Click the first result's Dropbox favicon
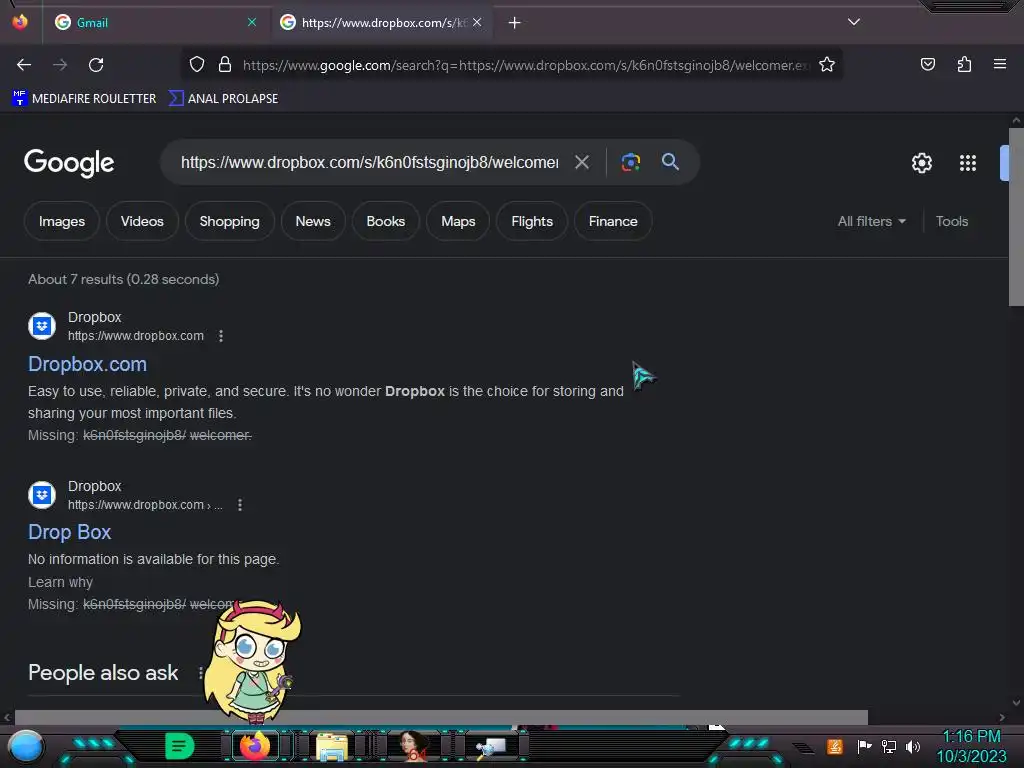 [x=42, y=326]
